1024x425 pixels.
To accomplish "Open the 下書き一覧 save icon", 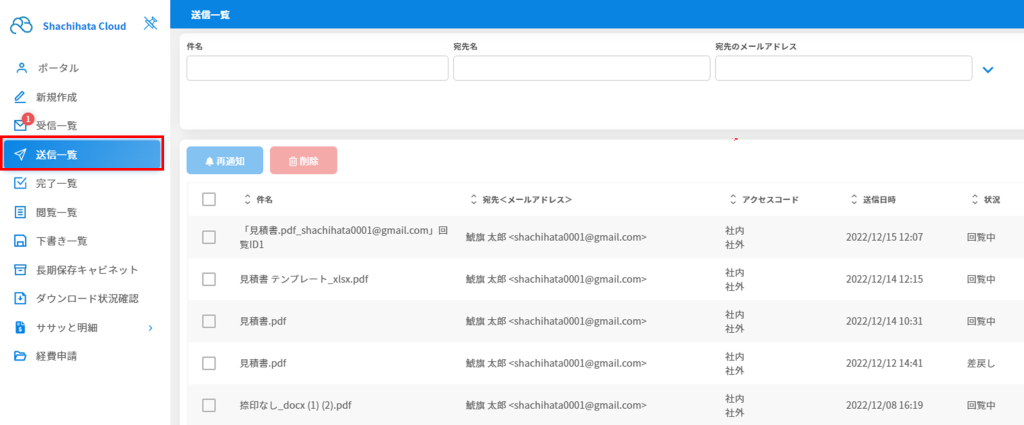I will (20, 241).
